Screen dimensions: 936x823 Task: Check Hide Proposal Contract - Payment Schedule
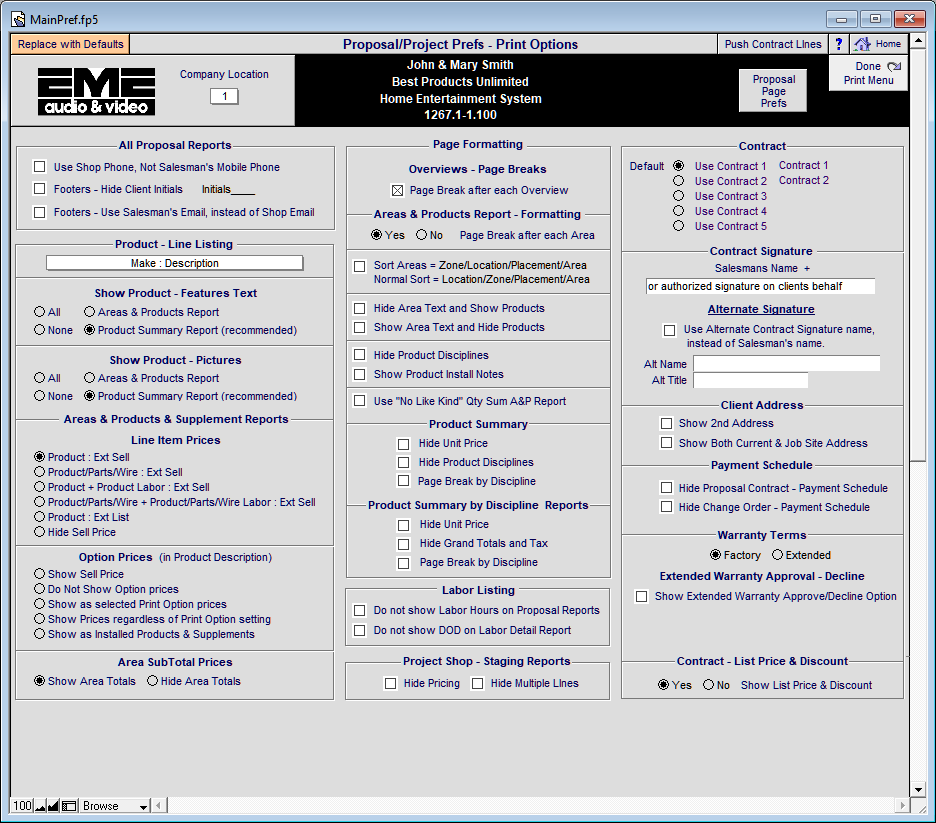[x=667, y=488]
